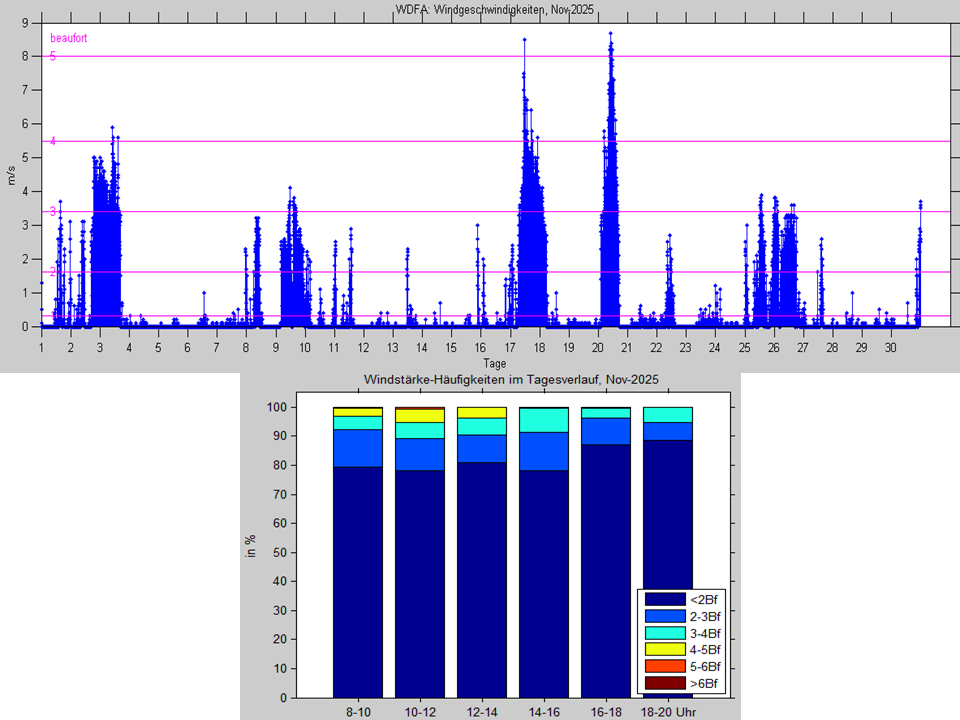
Task: Click day 20 tick label on time axis
Action: click(x=597, y=347)
